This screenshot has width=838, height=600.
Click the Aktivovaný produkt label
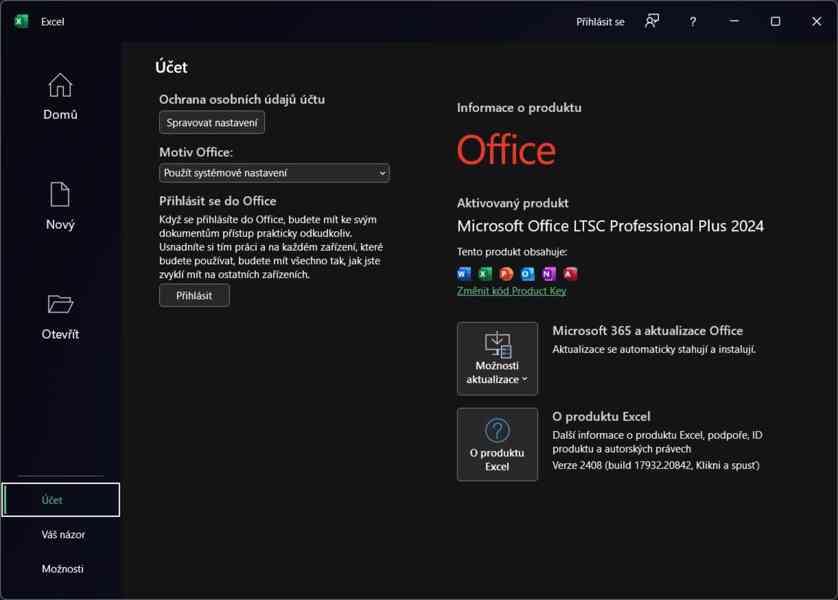click(x=513, y=203)
